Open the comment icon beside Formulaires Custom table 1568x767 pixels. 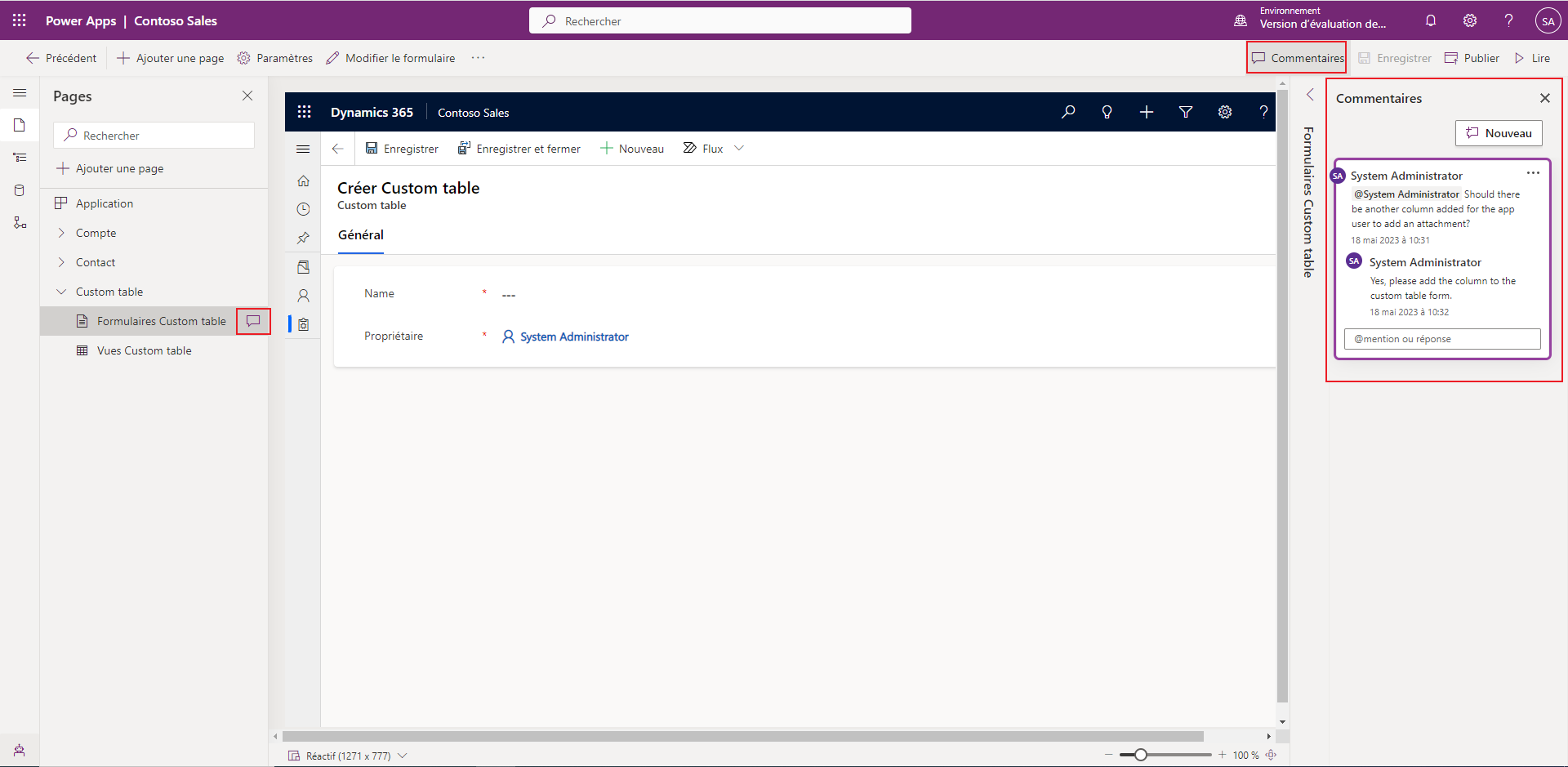(253, 321)
